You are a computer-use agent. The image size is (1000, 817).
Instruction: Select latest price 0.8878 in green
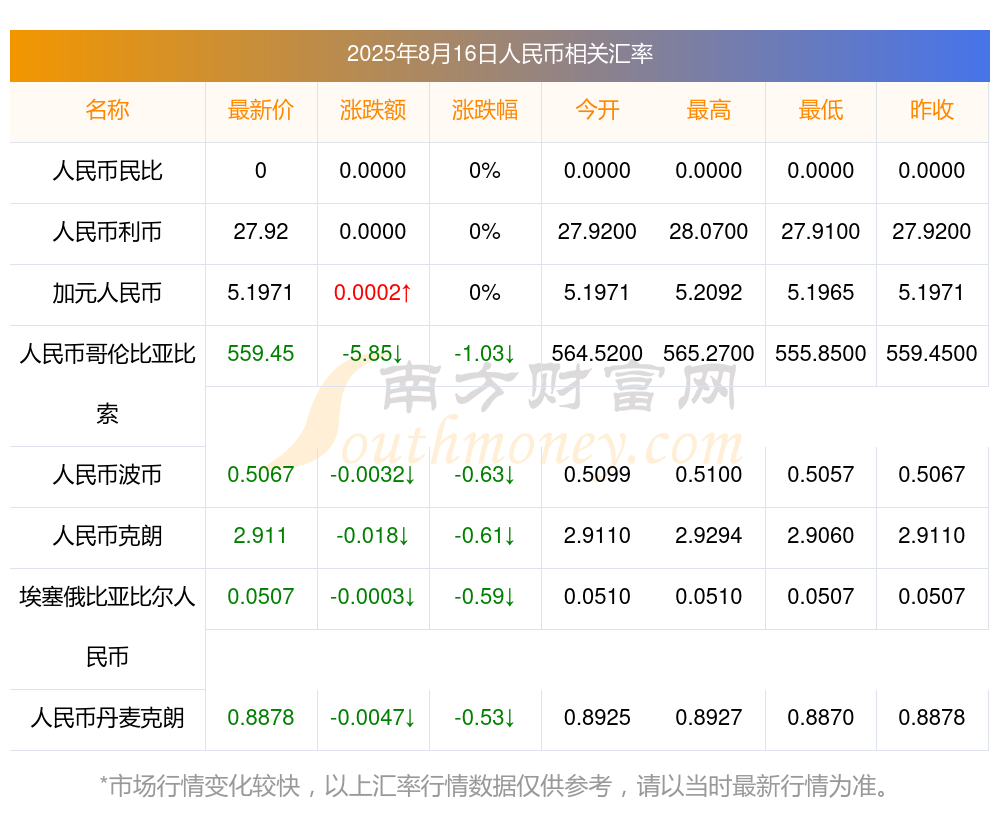(260, 718)
